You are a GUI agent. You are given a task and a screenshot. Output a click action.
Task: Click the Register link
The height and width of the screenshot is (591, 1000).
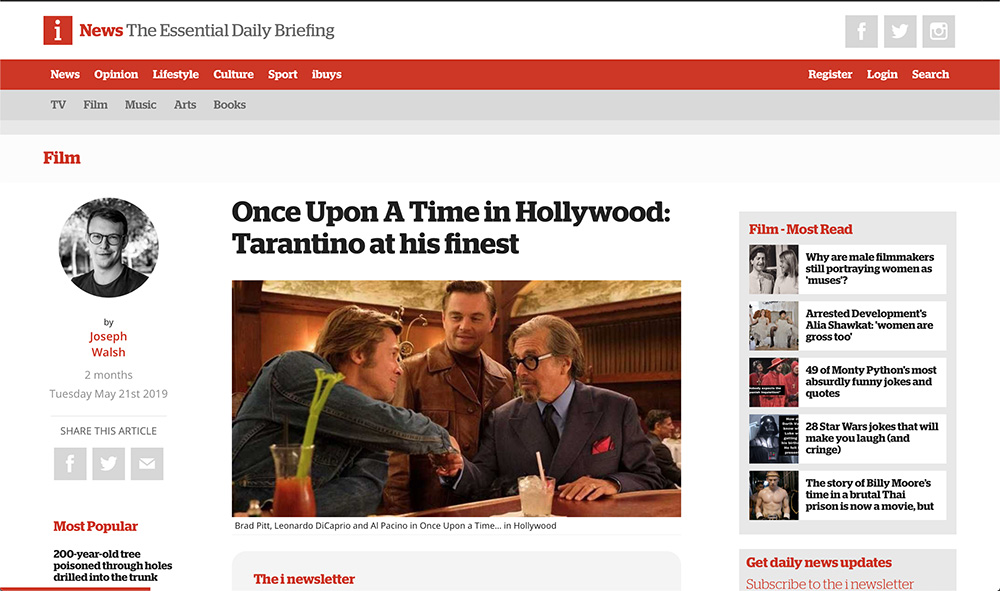(x=830, y=75)
